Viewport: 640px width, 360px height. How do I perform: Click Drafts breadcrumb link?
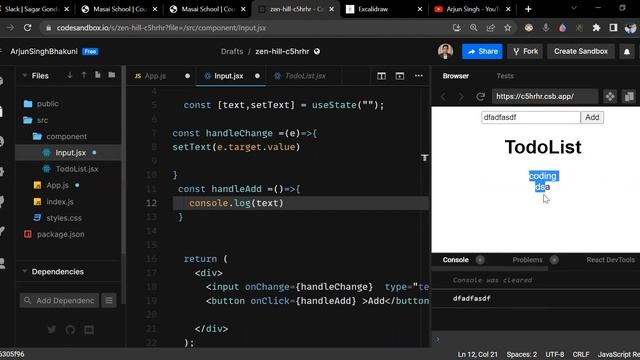coord(232,51)
